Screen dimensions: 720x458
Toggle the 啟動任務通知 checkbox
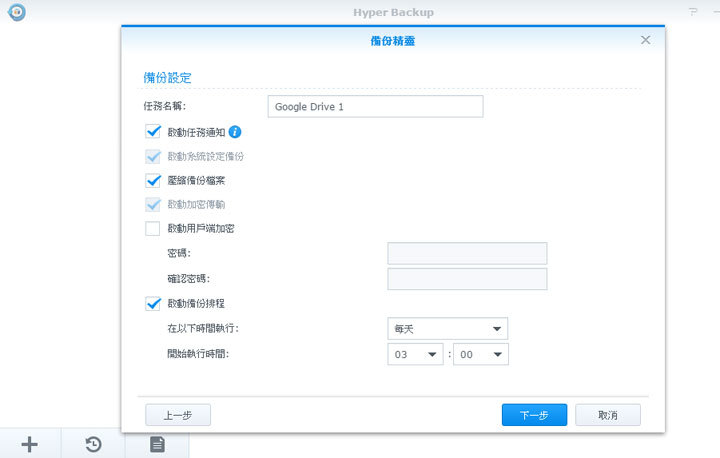click(x=153, y=132)
